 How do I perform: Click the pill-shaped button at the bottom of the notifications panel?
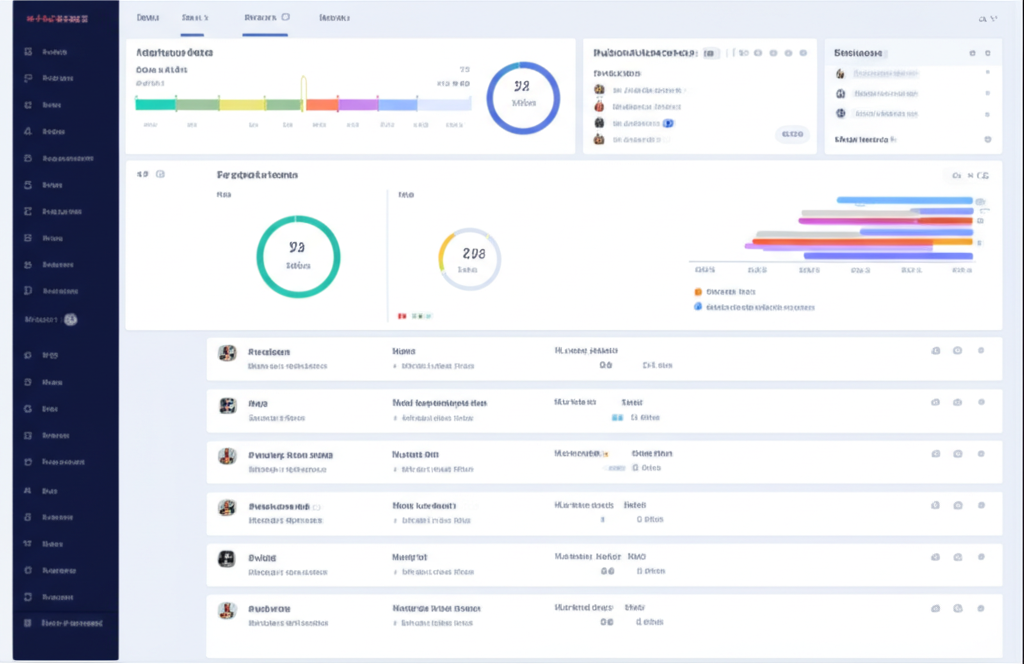[x=793, y=133]
